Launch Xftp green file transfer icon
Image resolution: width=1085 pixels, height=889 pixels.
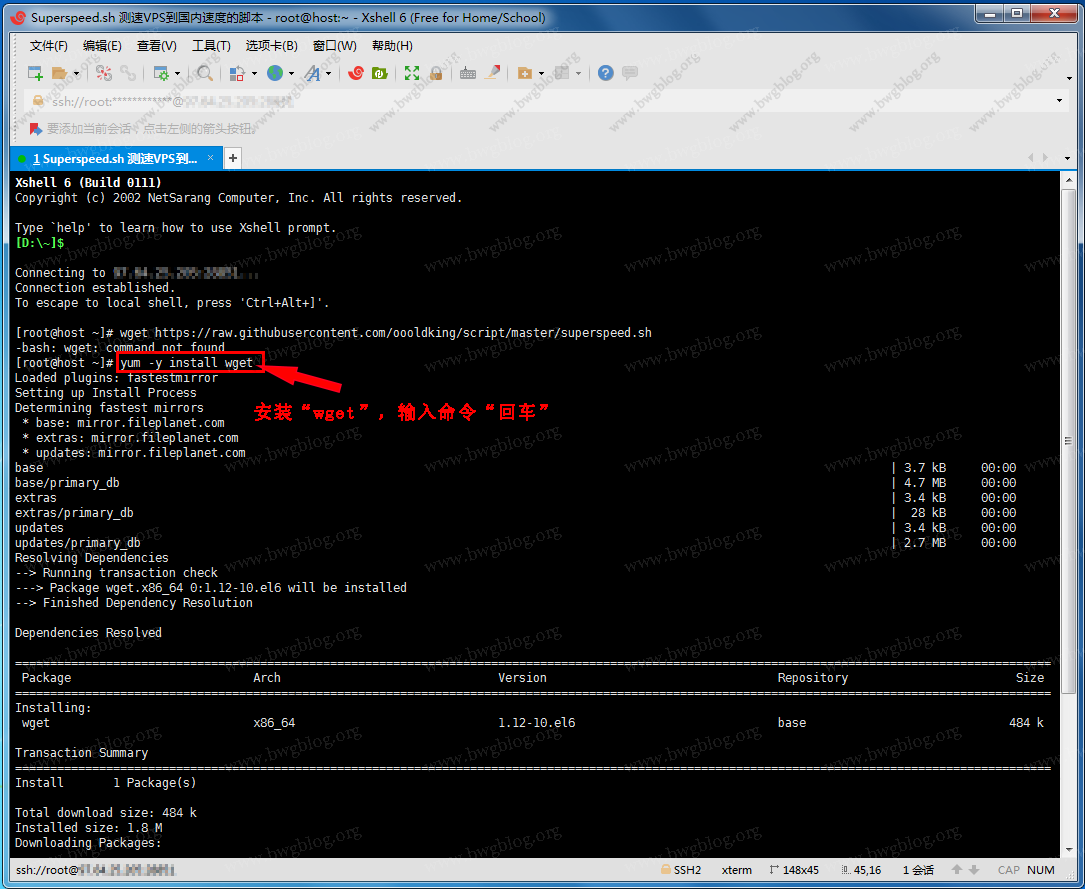380,73
